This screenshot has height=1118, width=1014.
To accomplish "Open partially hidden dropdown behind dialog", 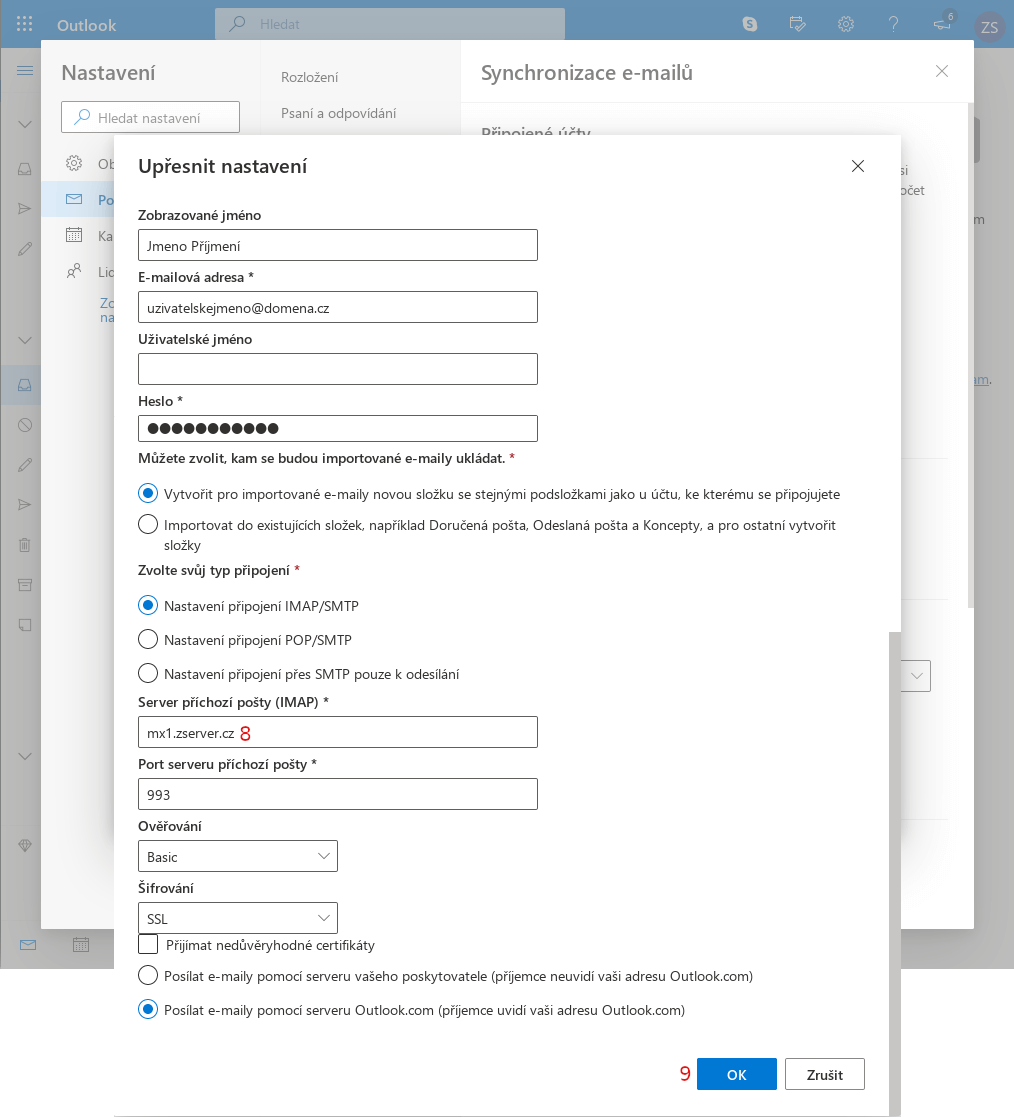I will [x=916, y=676].
